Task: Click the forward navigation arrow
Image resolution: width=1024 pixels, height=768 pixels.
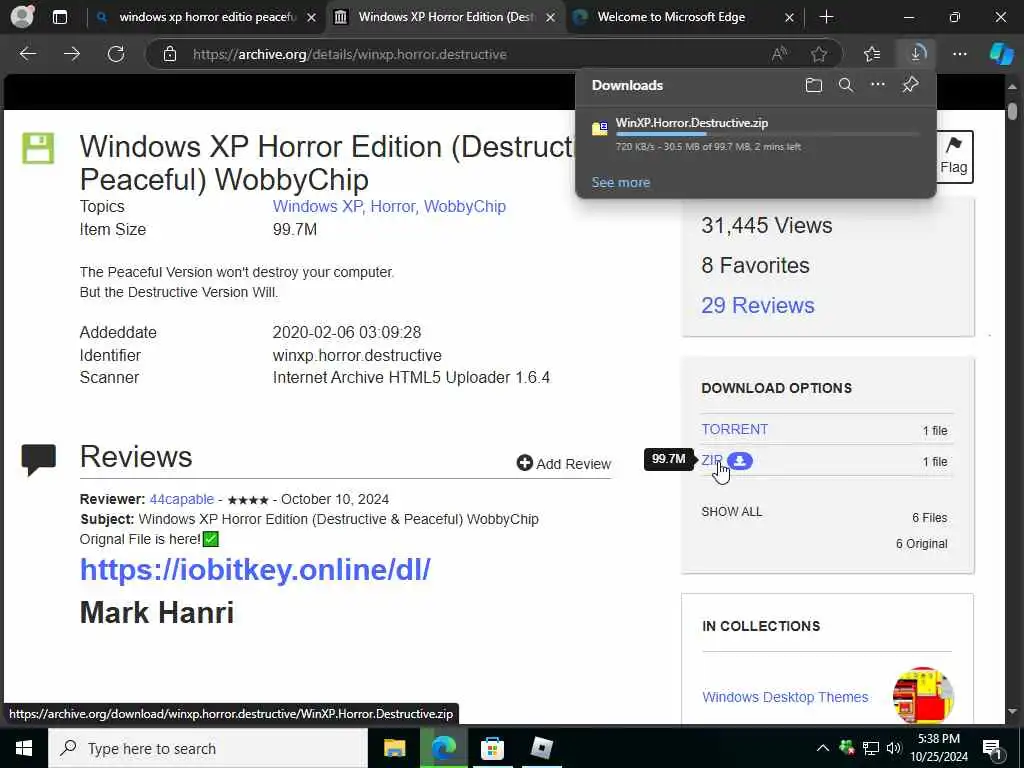Action: point(72,54)
